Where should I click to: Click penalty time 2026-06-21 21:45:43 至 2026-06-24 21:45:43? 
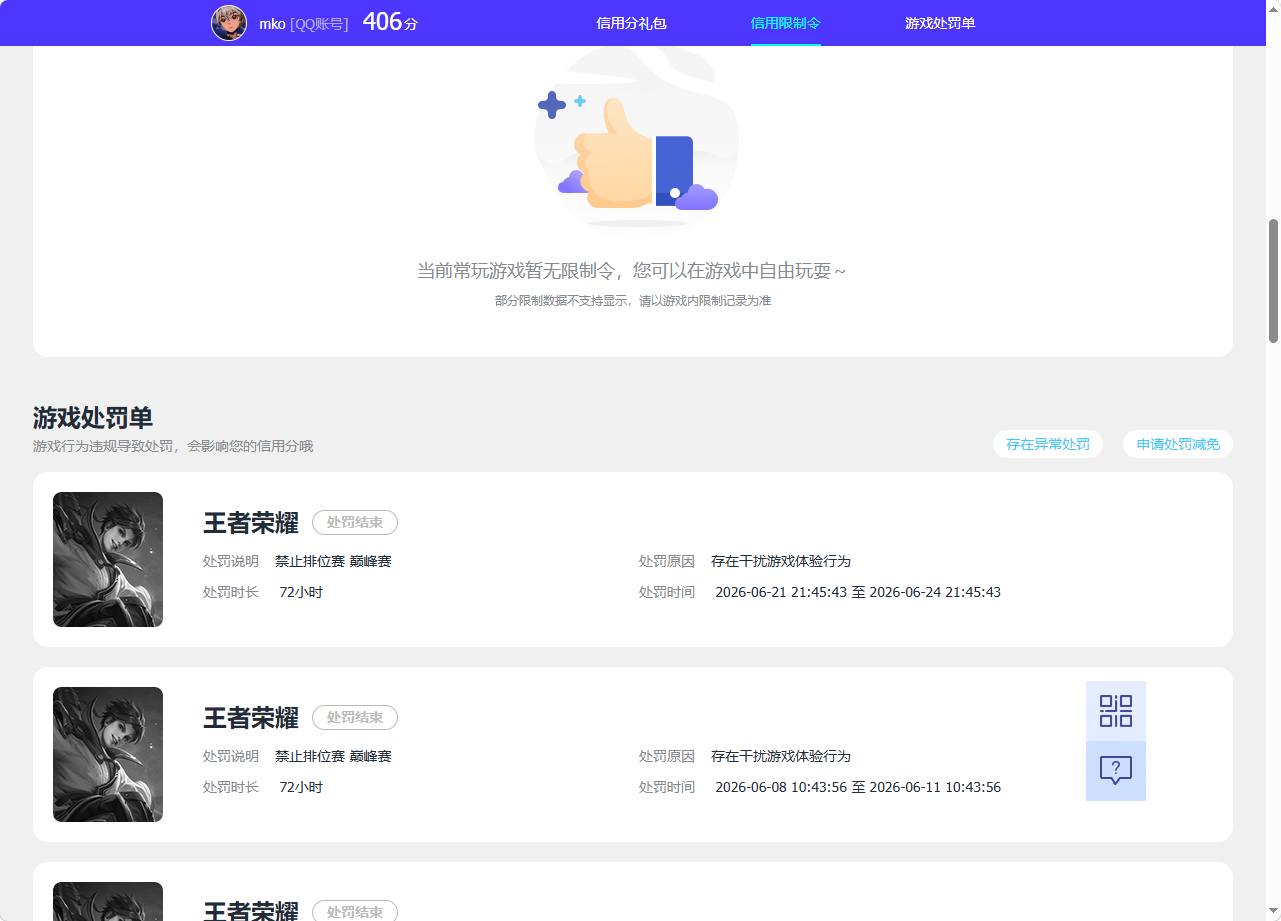click(858, 592)
